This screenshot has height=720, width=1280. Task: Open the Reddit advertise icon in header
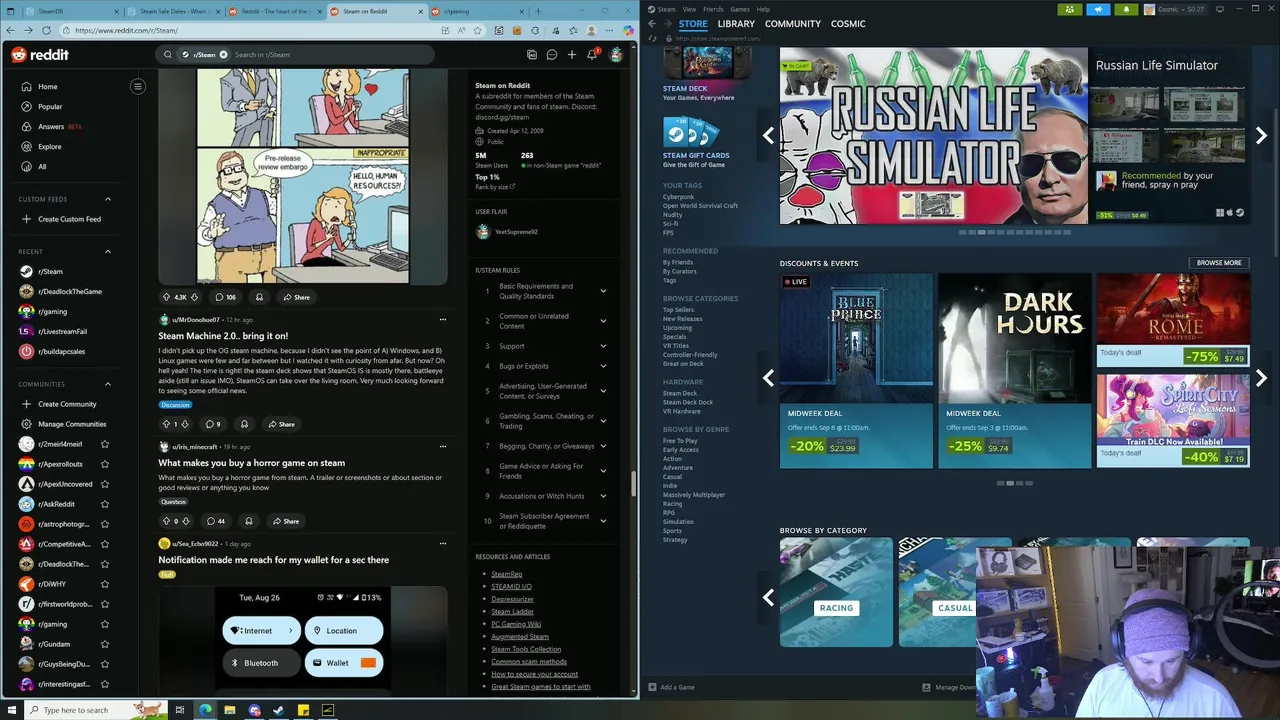point(532,55)
